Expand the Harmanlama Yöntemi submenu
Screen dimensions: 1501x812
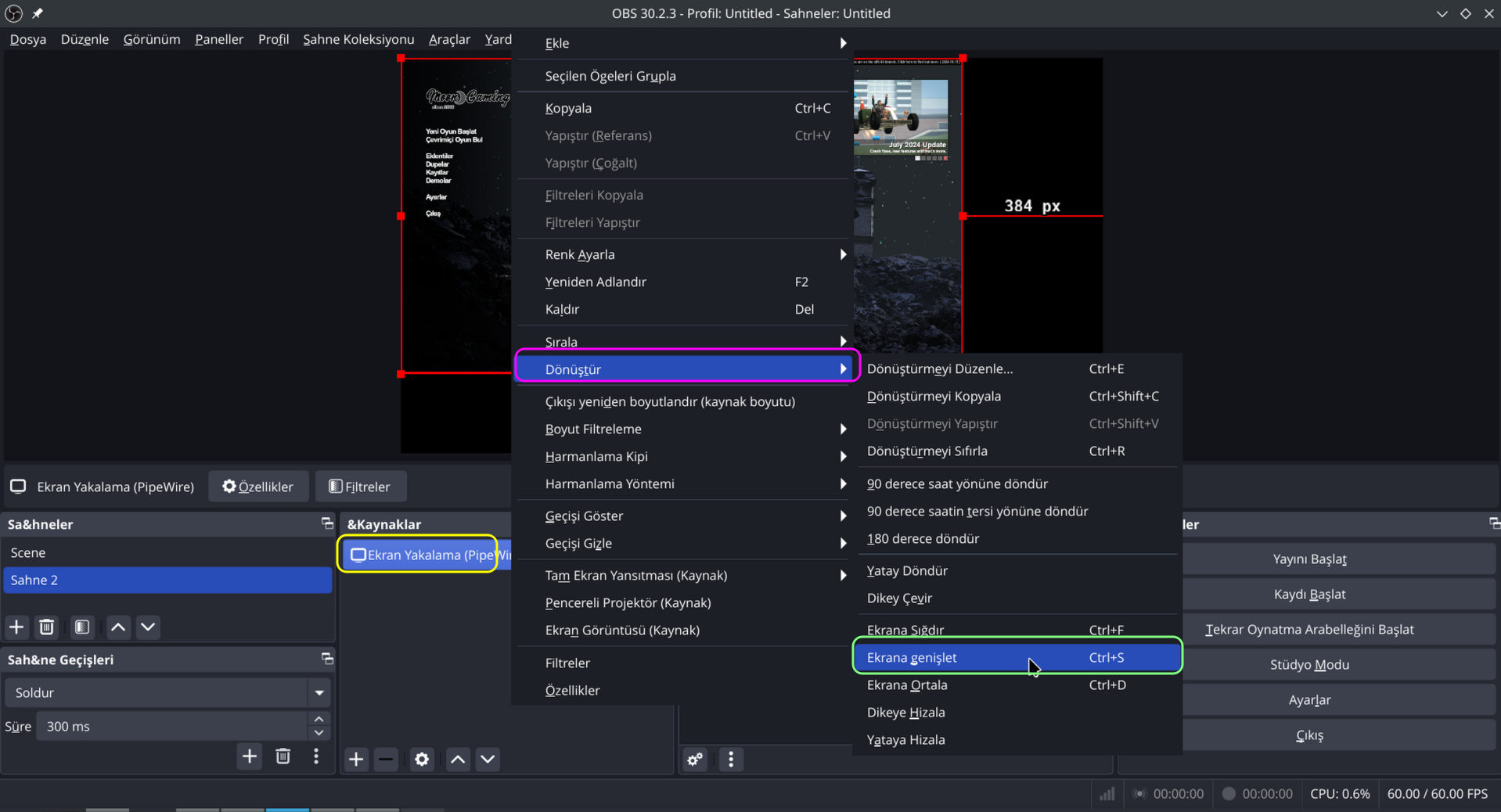point(682,483)
